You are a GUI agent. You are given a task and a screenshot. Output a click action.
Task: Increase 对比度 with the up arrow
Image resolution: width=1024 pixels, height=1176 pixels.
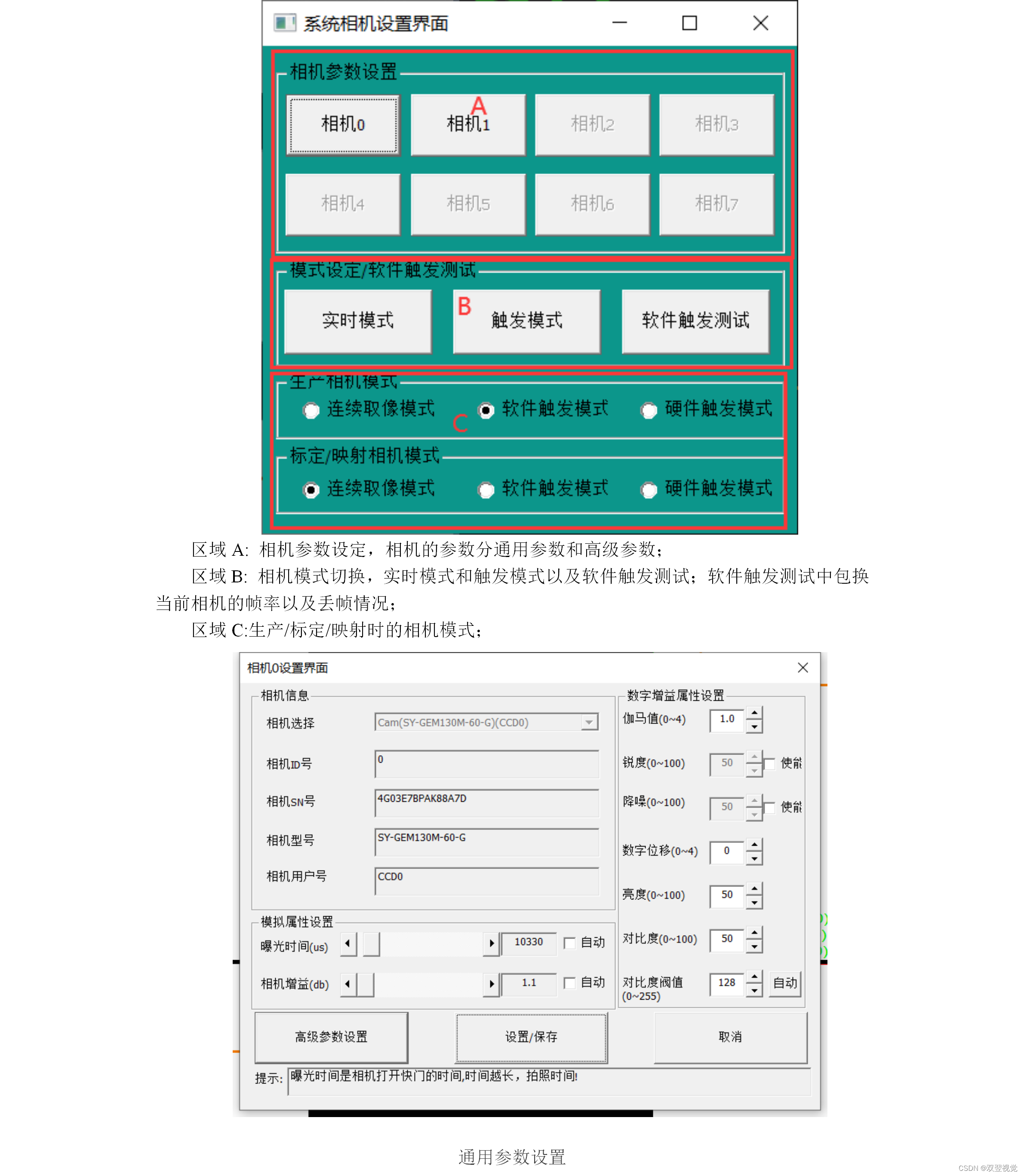pos(754,933)
